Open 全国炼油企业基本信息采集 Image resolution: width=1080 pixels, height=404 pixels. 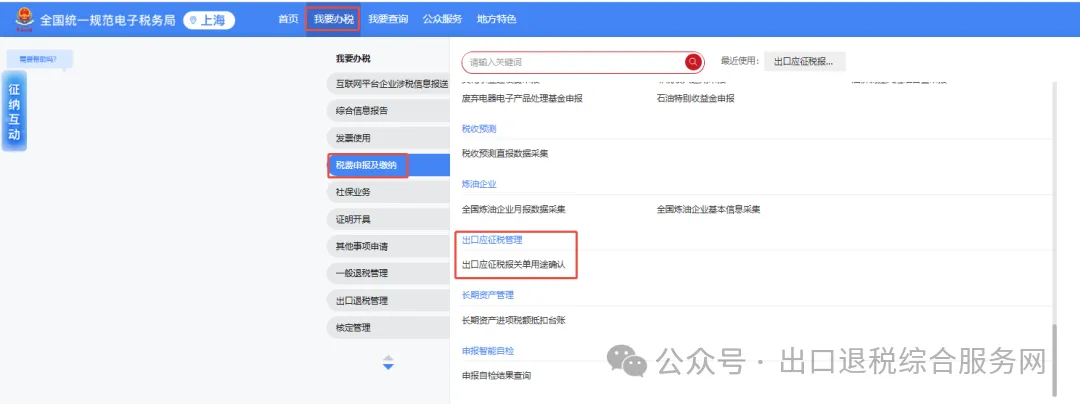(x=709, y=209)
